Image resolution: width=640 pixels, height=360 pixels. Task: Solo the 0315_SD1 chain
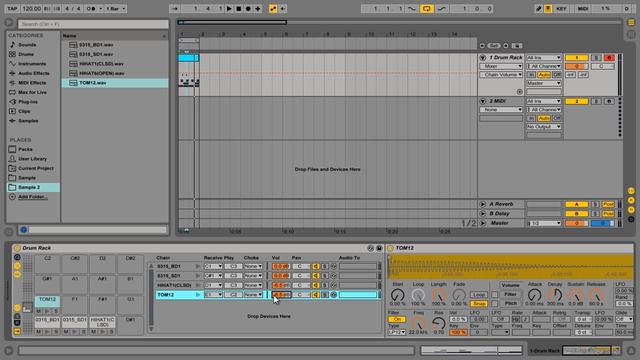325,276
